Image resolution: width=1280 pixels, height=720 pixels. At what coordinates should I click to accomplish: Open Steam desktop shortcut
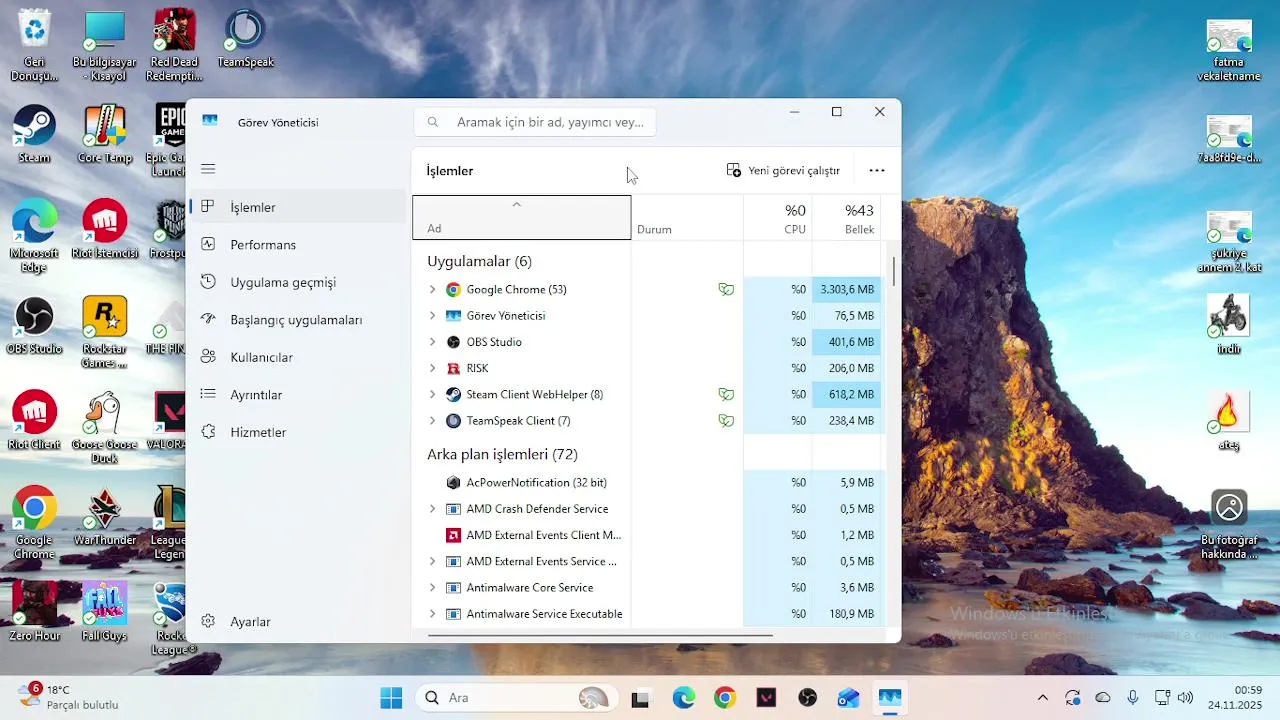[x=34, y=134]
